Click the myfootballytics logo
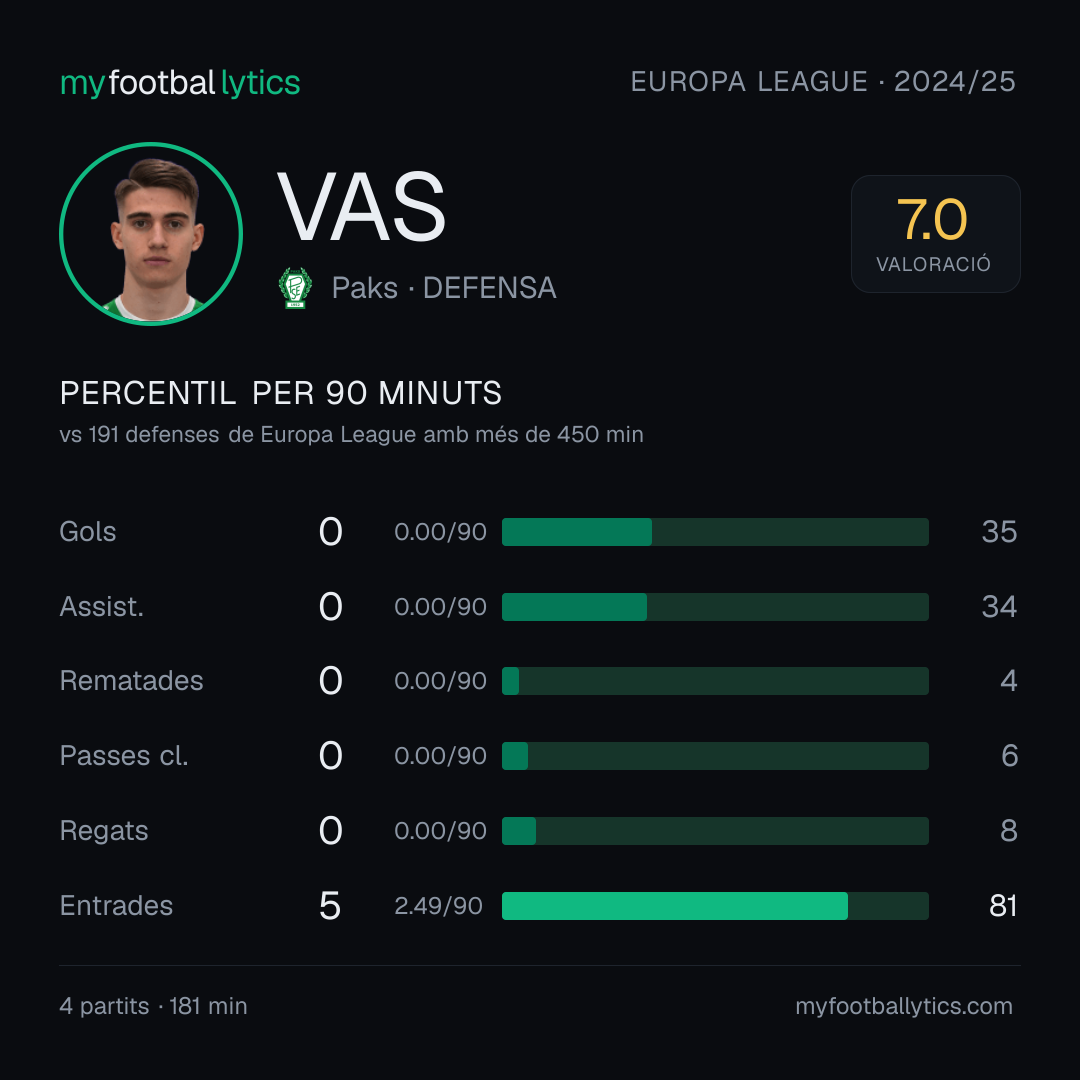1080x1080 pixels. 180,83
